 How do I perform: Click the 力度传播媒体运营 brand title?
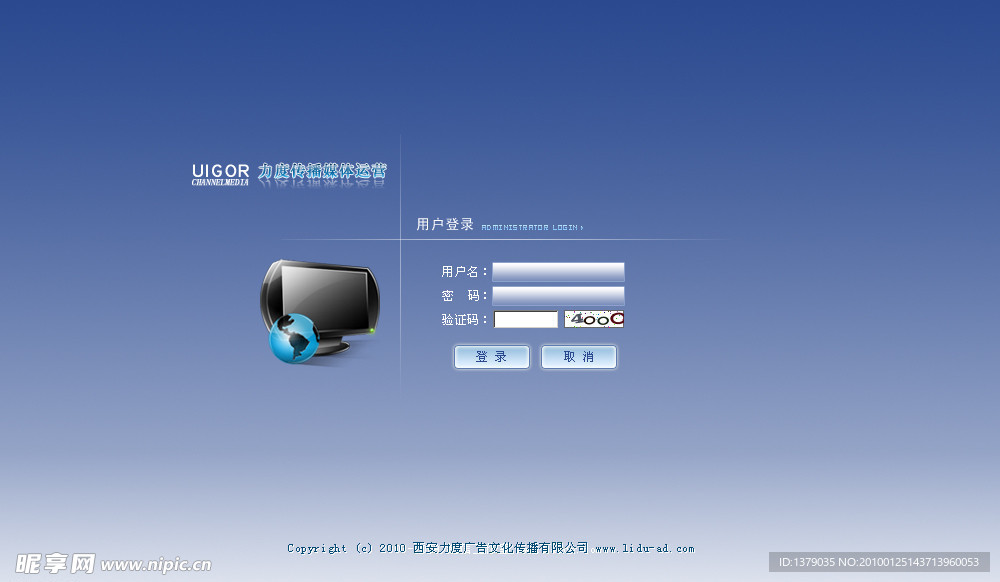point(322,172)
